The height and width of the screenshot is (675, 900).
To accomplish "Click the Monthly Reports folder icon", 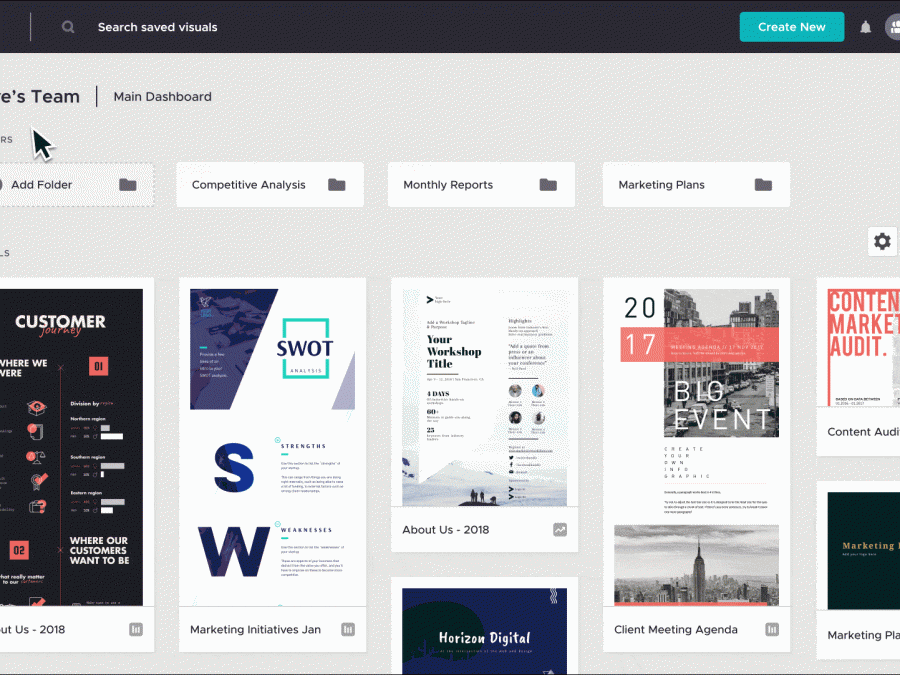I will [x=548, y=185].
